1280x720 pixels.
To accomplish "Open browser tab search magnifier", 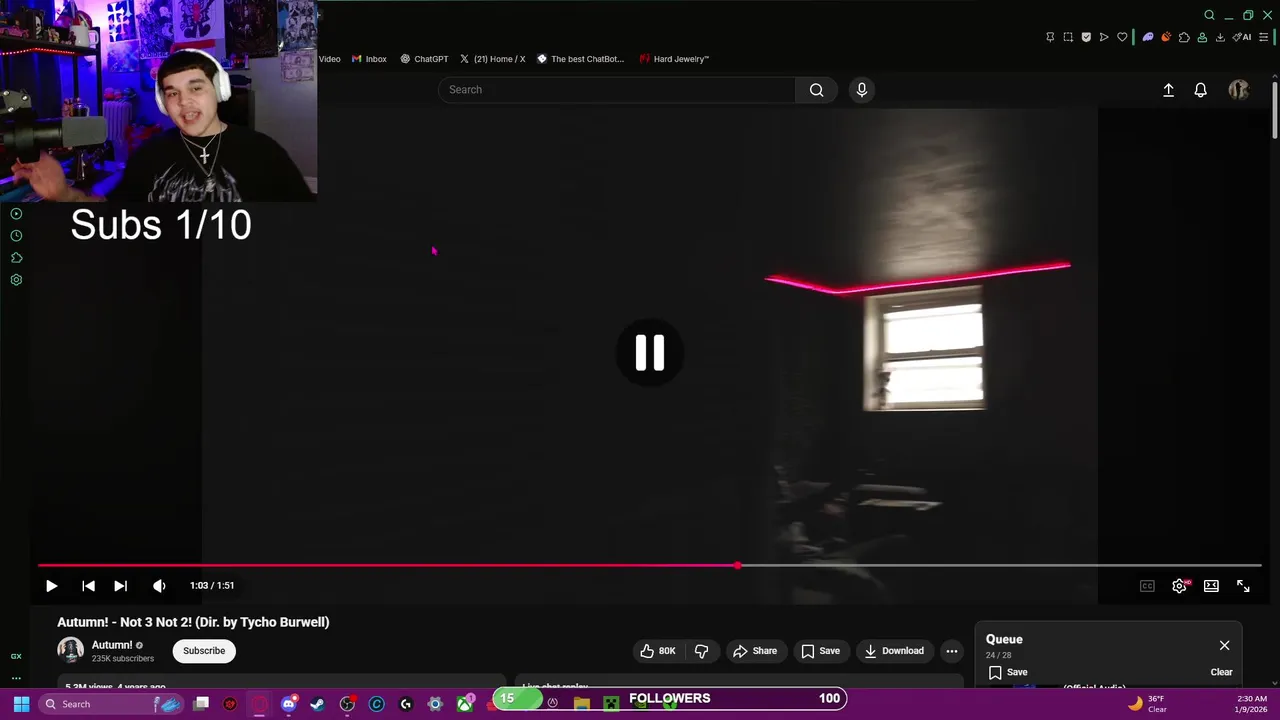I will tap(1209, 15).
